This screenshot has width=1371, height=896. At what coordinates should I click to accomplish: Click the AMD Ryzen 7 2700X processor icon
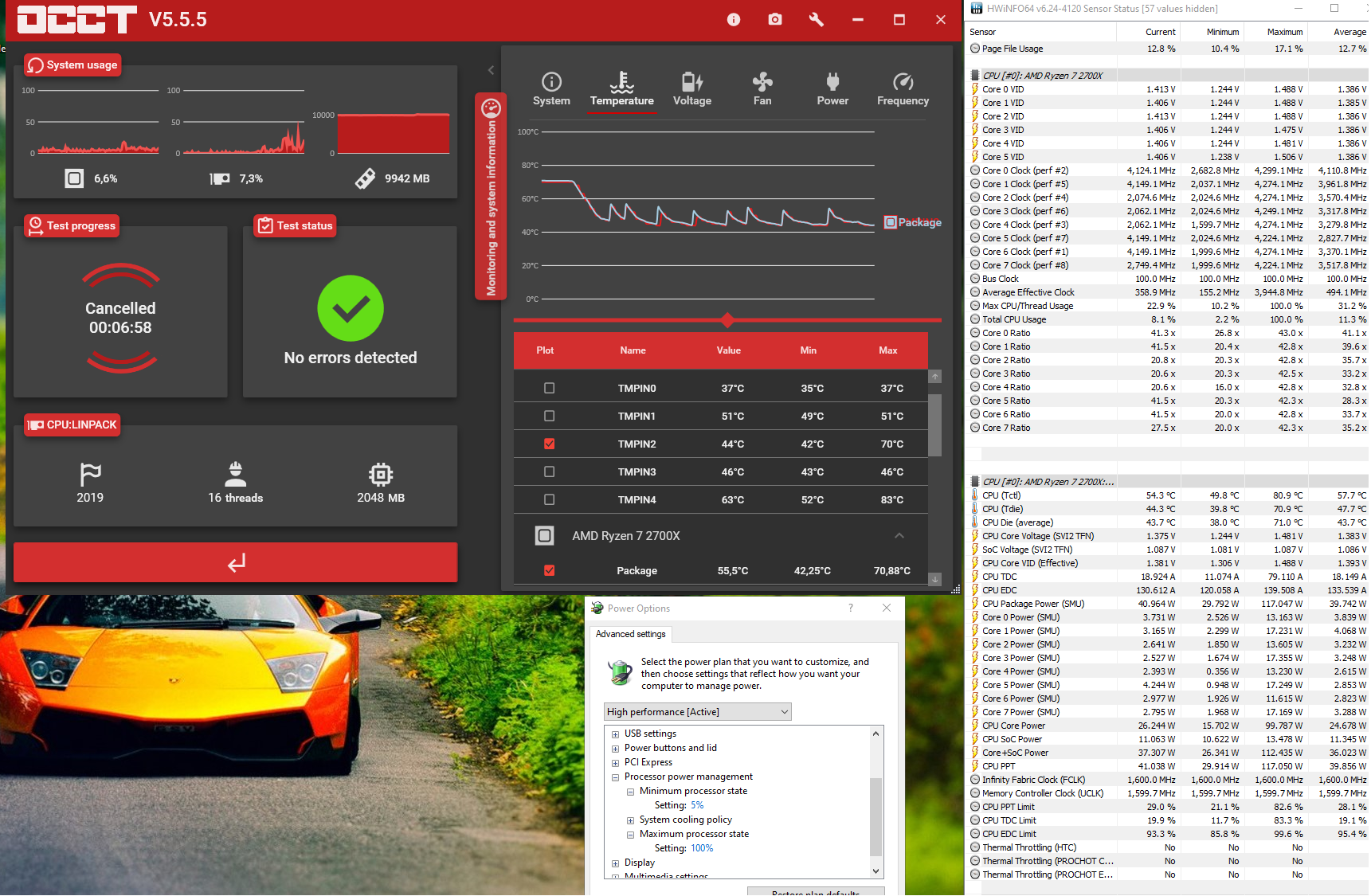pyautogui.click(x=545, y=535)
